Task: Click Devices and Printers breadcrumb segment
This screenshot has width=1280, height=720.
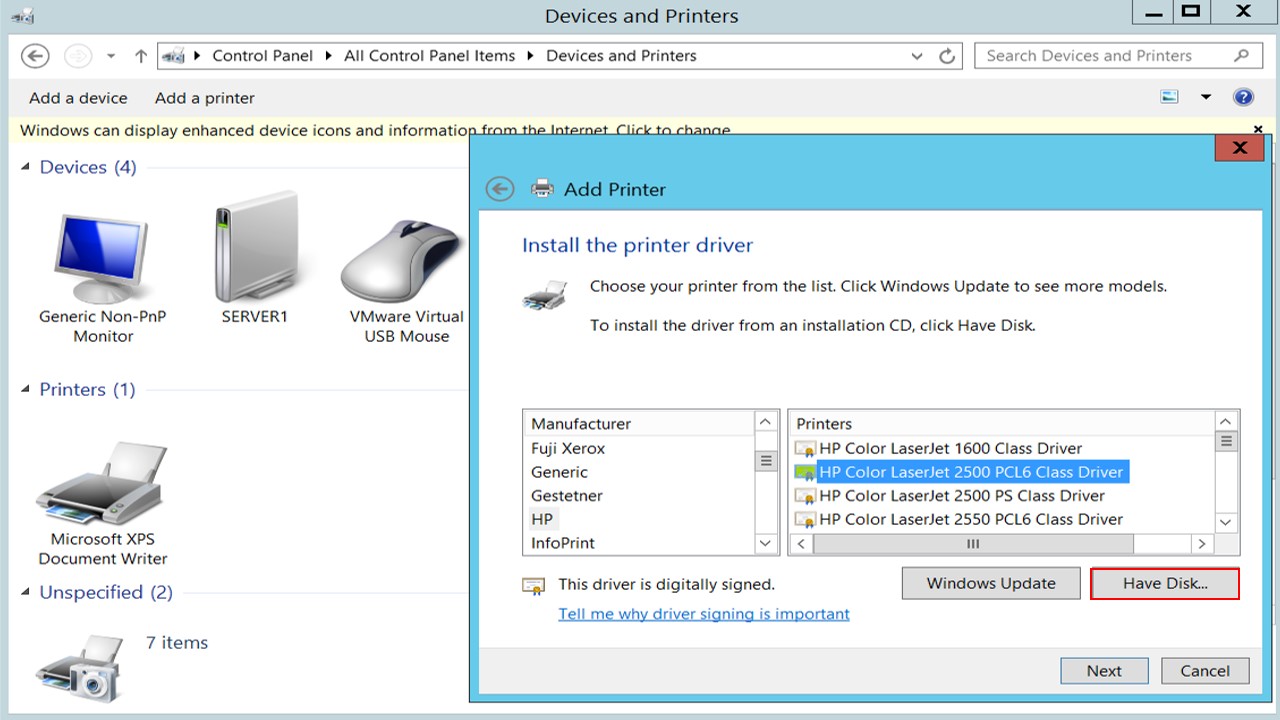Action: pyautogui.click(x=621, y=56)
